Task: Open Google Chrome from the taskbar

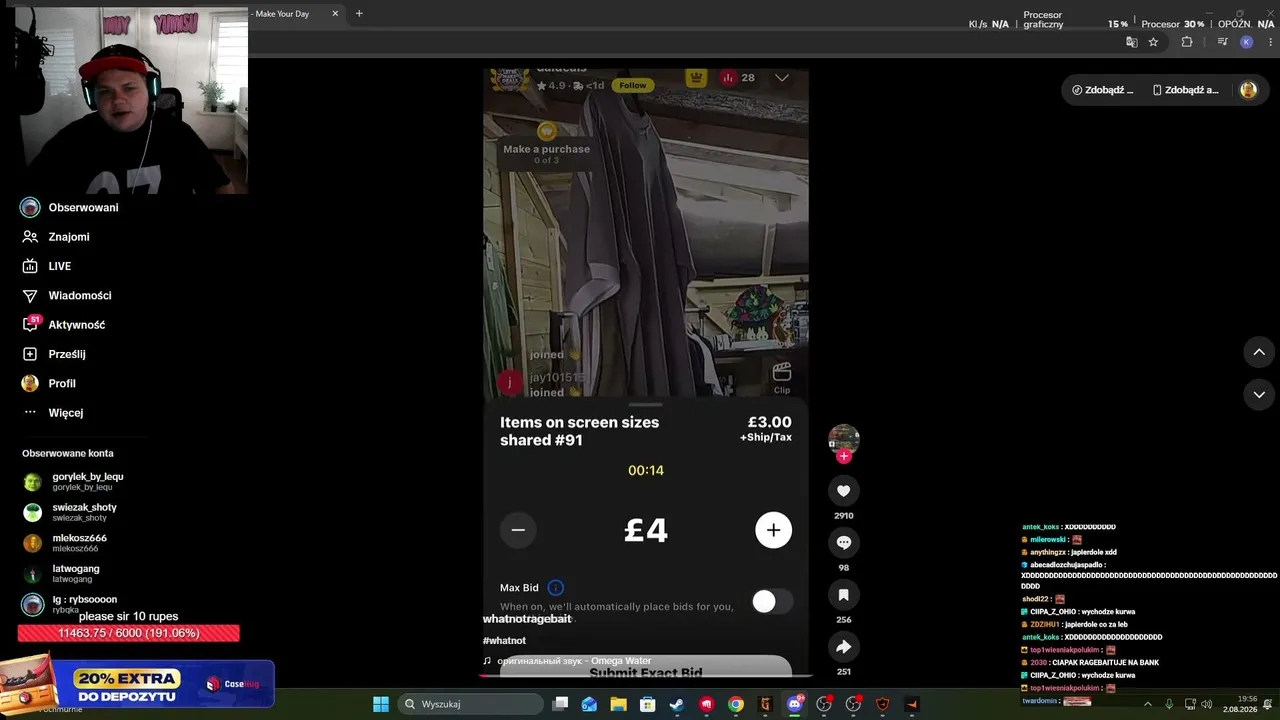Action: point(736,704)
